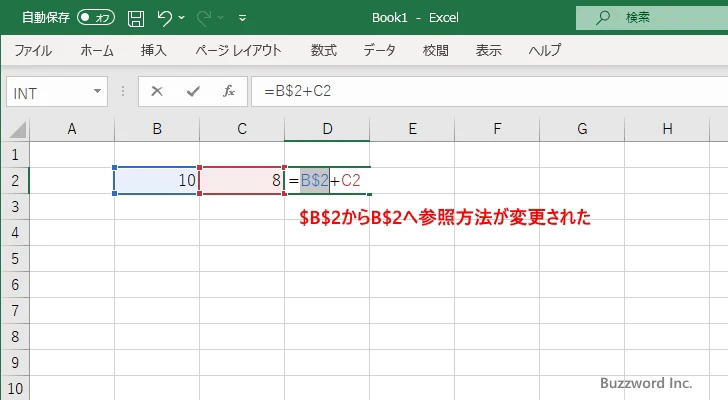The image size is (728, 400).
Task: Select column E header
Action: click(x=412, y=129)
